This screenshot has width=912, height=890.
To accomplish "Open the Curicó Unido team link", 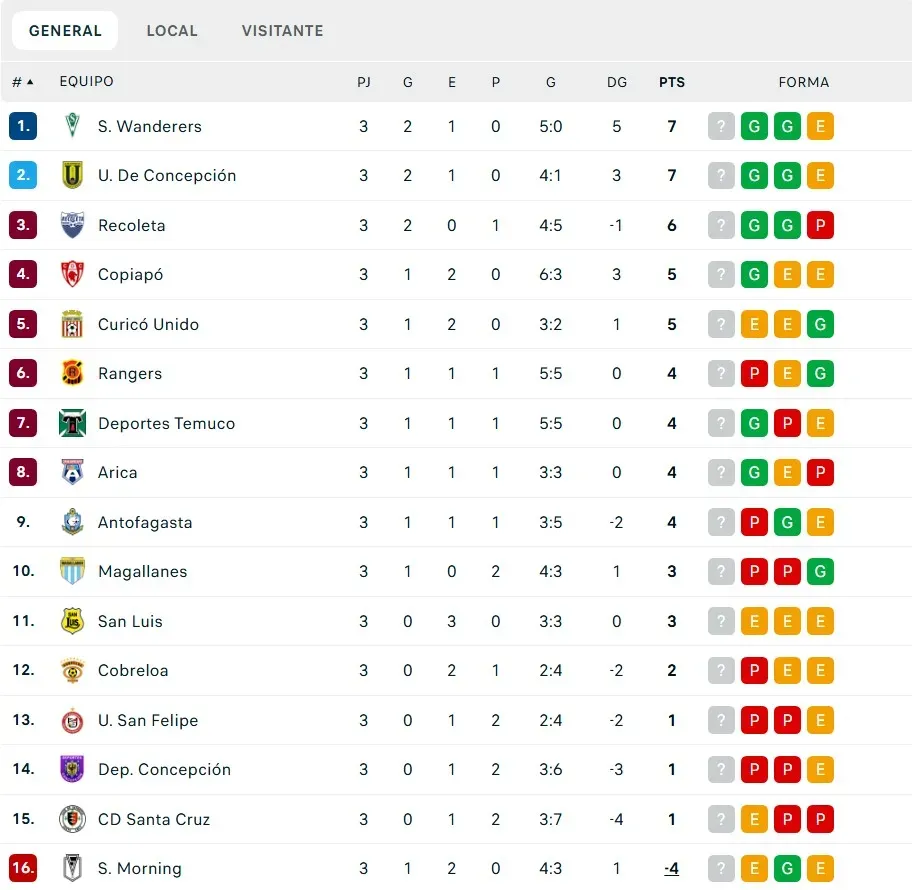I will (x=148, y=324).
